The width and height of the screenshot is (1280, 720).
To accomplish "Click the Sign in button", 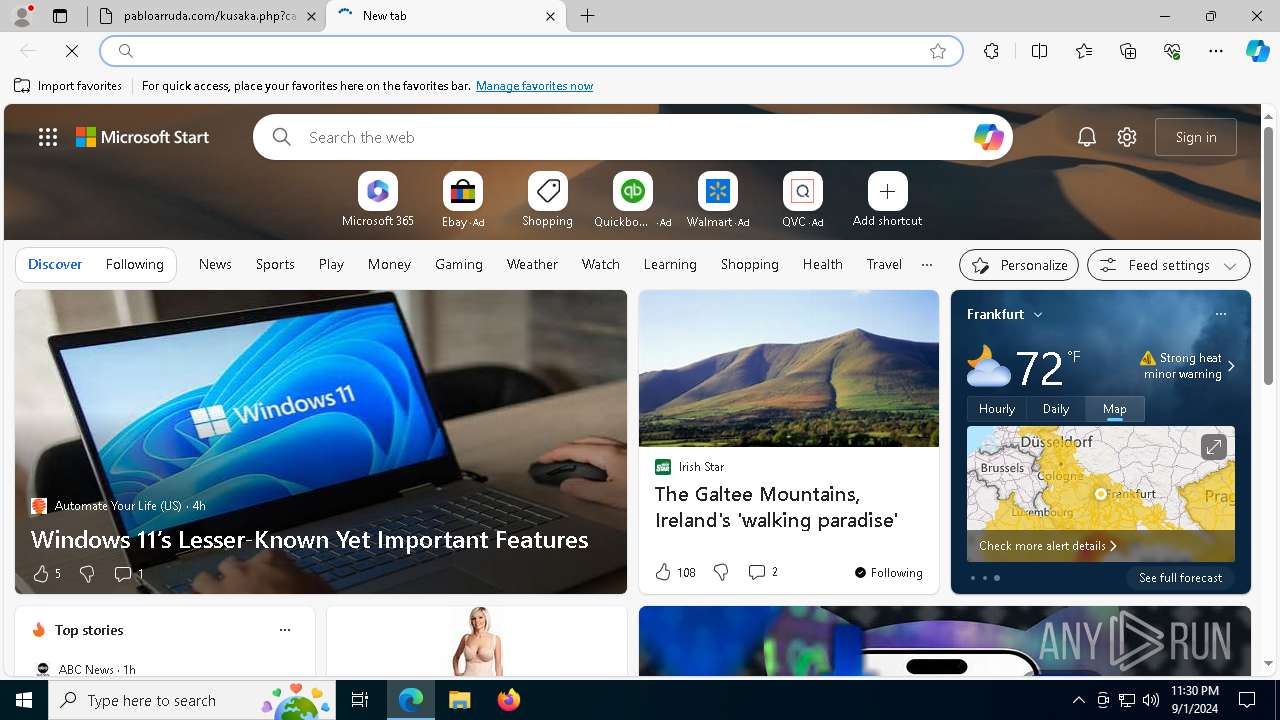I will pos(1196,137).
